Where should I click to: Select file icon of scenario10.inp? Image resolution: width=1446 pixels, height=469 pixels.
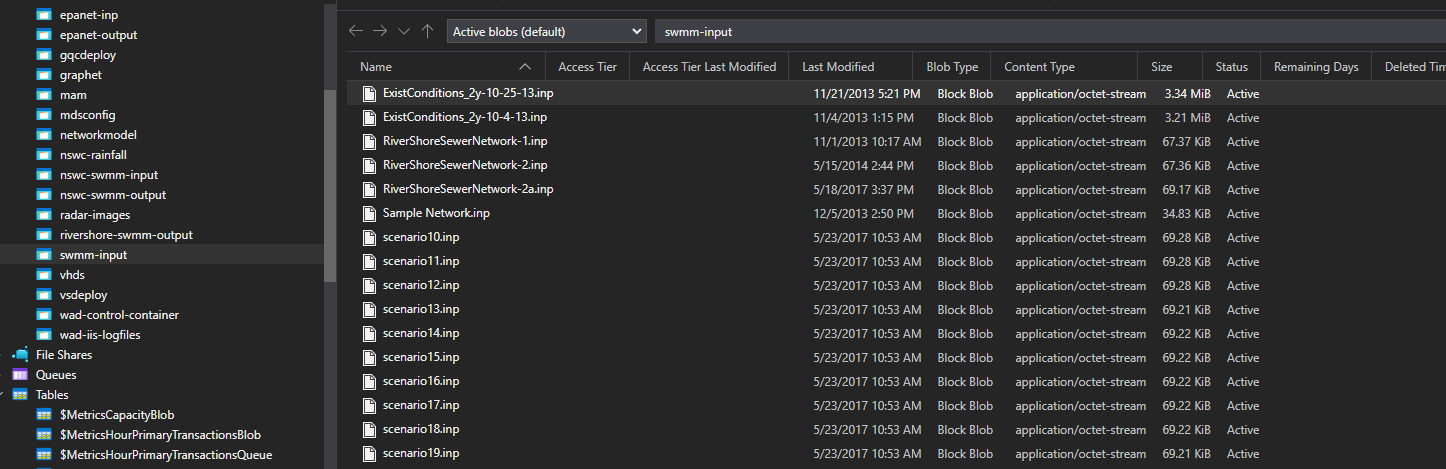[x=369, y=237]
